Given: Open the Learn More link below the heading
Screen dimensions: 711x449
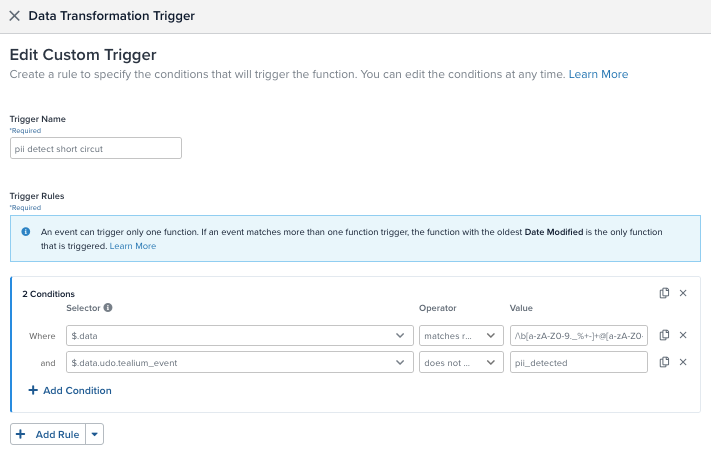Looking at the screenshot, I should point(598,75).
